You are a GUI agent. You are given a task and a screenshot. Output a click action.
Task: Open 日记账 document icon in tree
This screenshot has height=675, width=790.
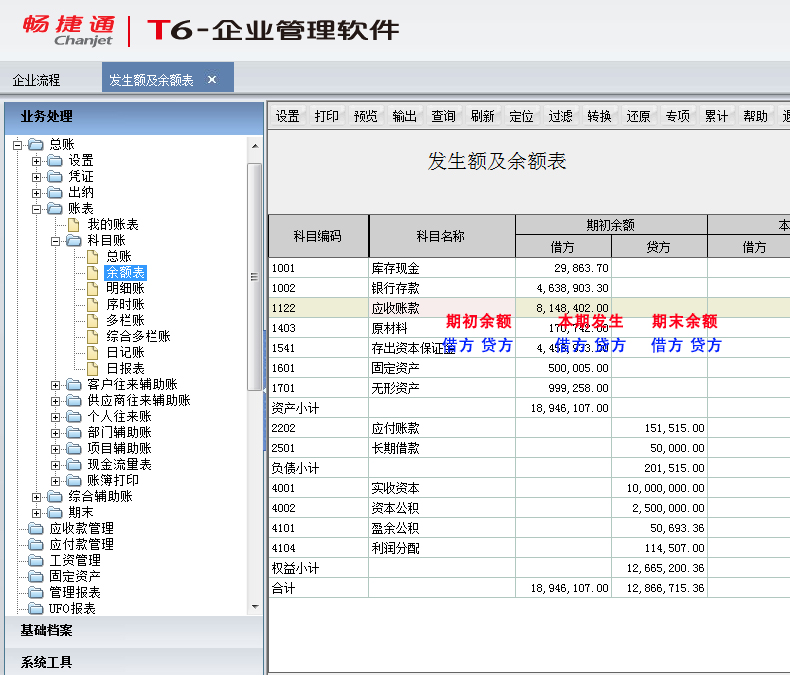tap(93, 353)
